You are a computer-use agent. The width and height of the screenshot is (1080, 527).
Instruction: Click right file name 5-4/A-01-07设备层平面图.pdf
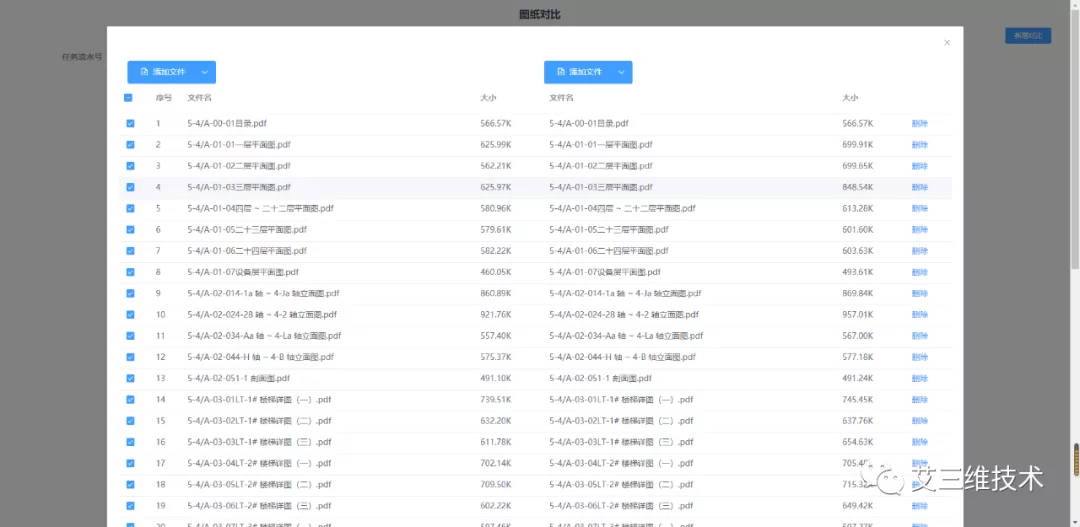pyautogui.click(x=605, y=272)
